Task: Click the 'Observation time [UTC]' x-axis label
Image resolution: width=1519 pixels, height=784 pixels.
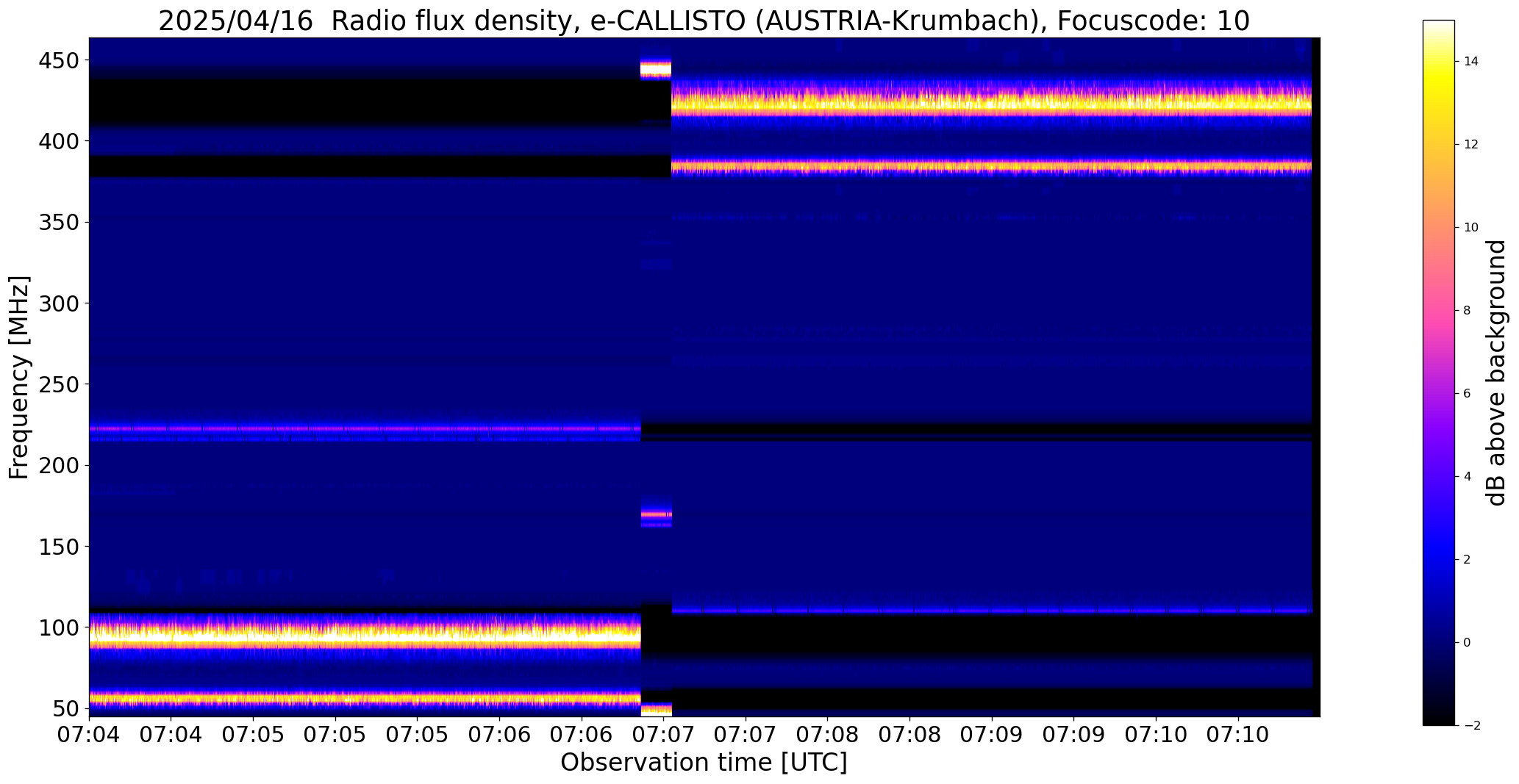Action: coord(704,762)
